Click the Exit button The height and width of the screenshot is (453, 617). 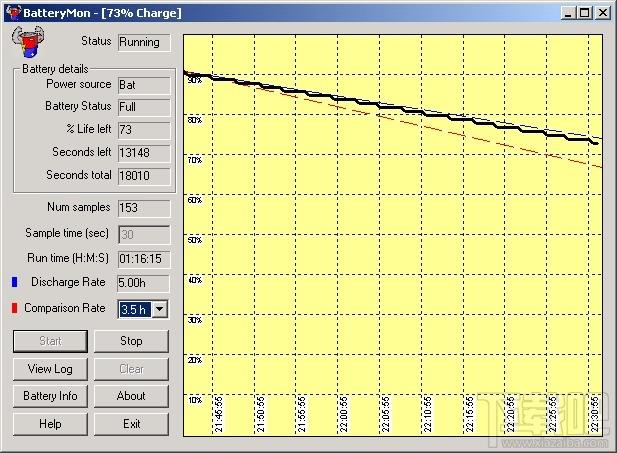[x=131, y=424]
